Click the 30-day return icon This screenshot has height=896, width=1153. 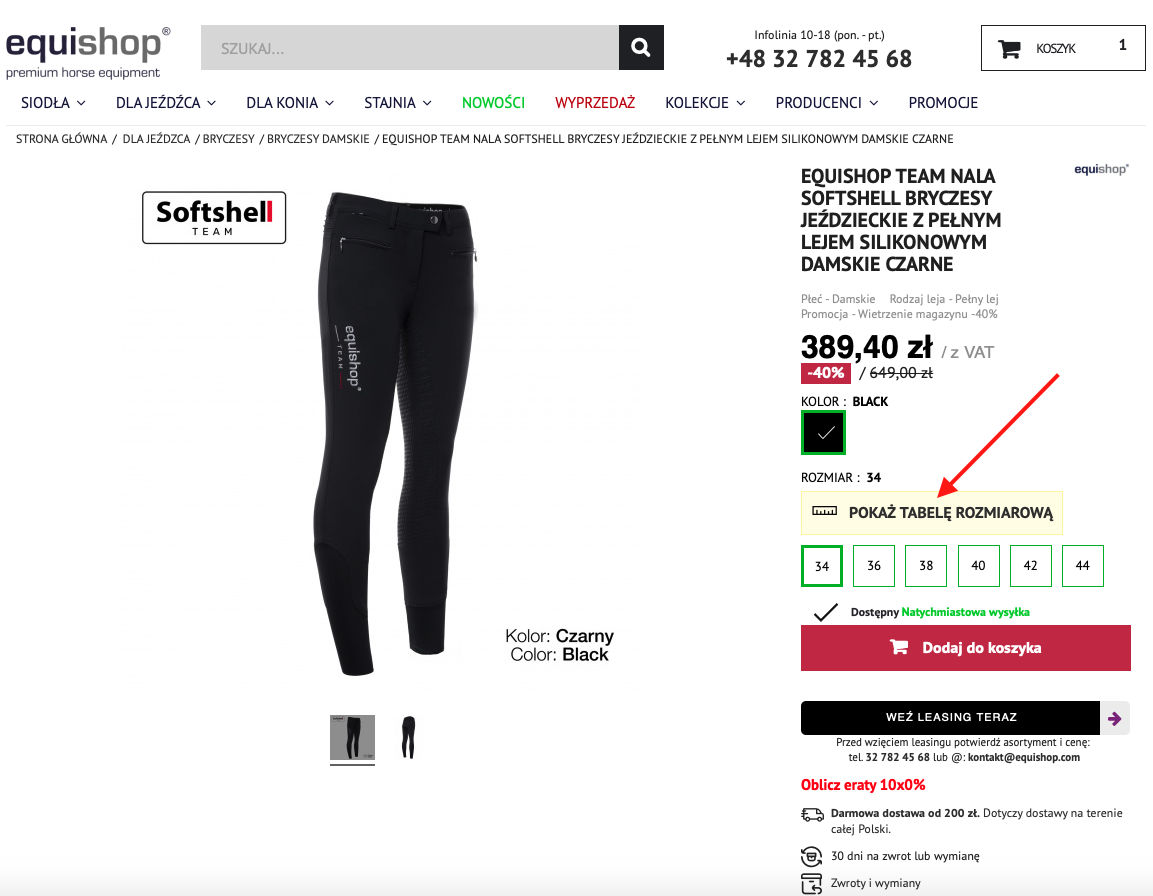pyautogui.click(x=811, y=856)
